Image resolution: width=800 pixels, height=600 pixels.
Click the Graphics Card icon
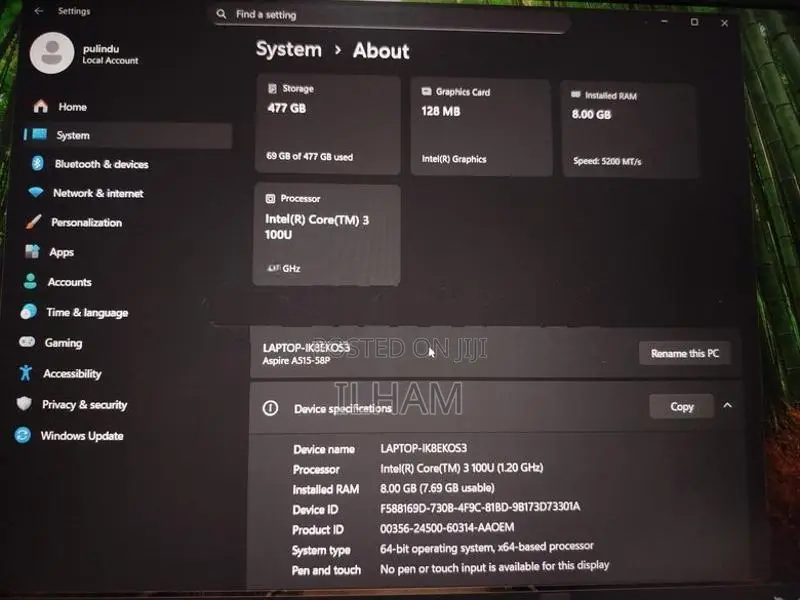coord(426,91)
